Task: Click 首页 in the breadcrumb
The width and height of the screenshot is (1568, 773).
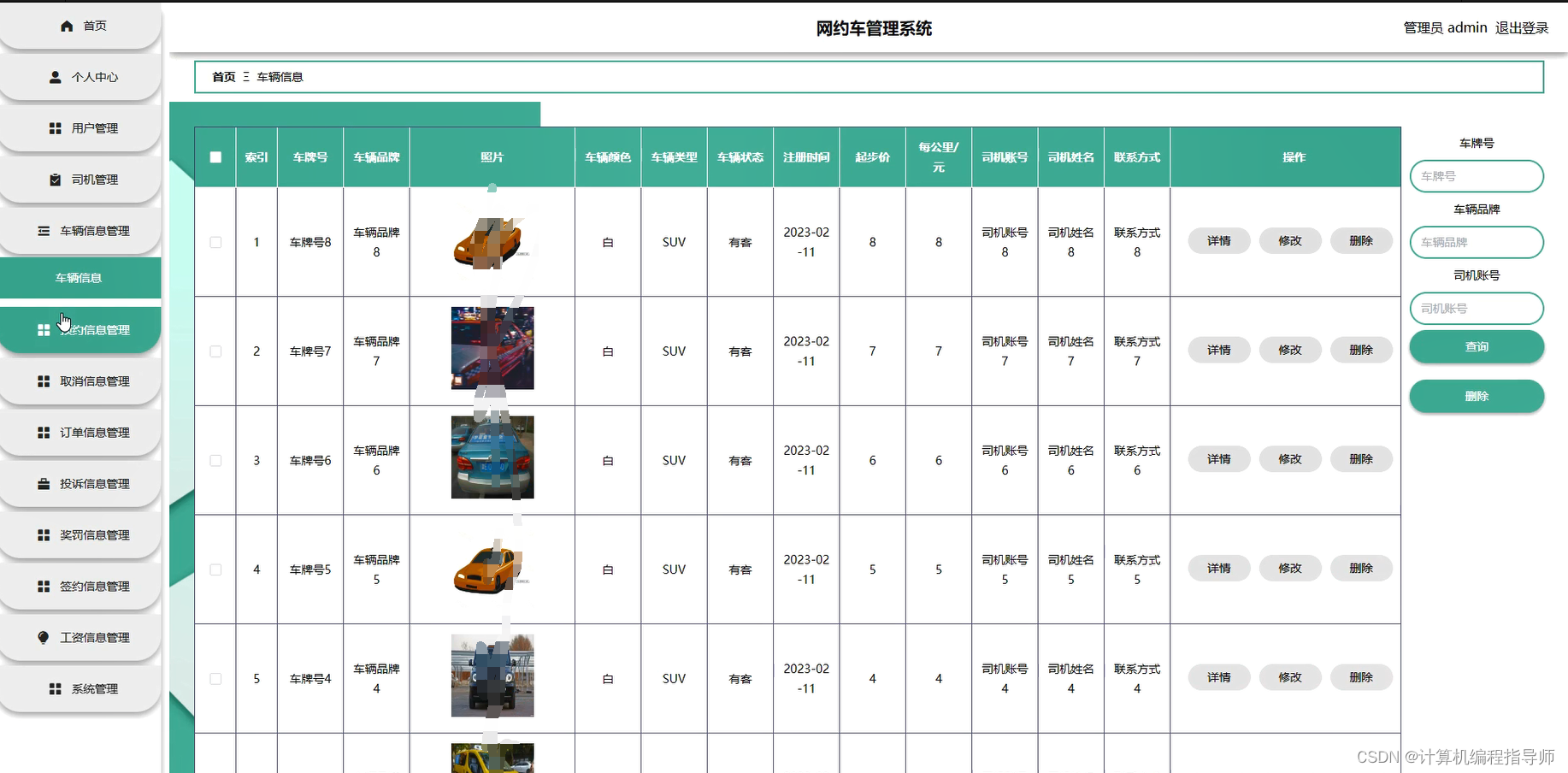Action: (x=224, y=77)
